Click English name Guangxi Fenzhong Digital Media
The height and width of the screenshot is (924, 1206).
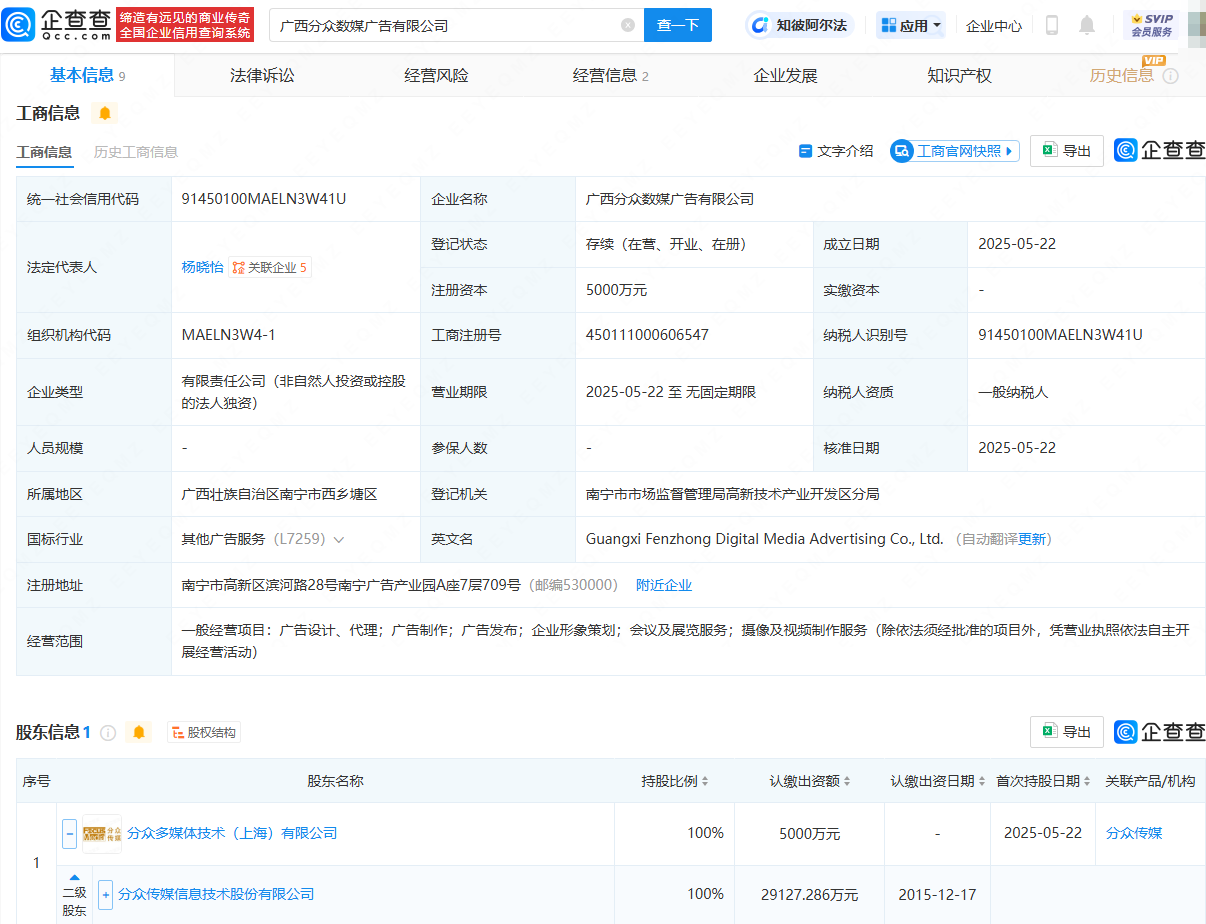tap(765, 539)
